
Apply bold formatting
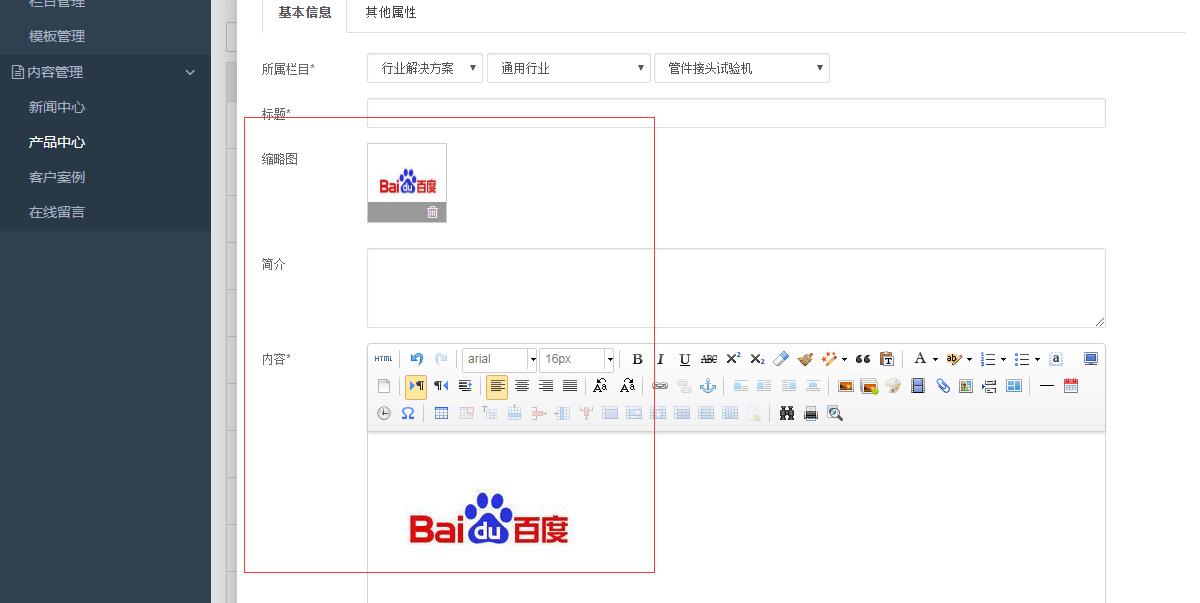[x=637, y=359]
